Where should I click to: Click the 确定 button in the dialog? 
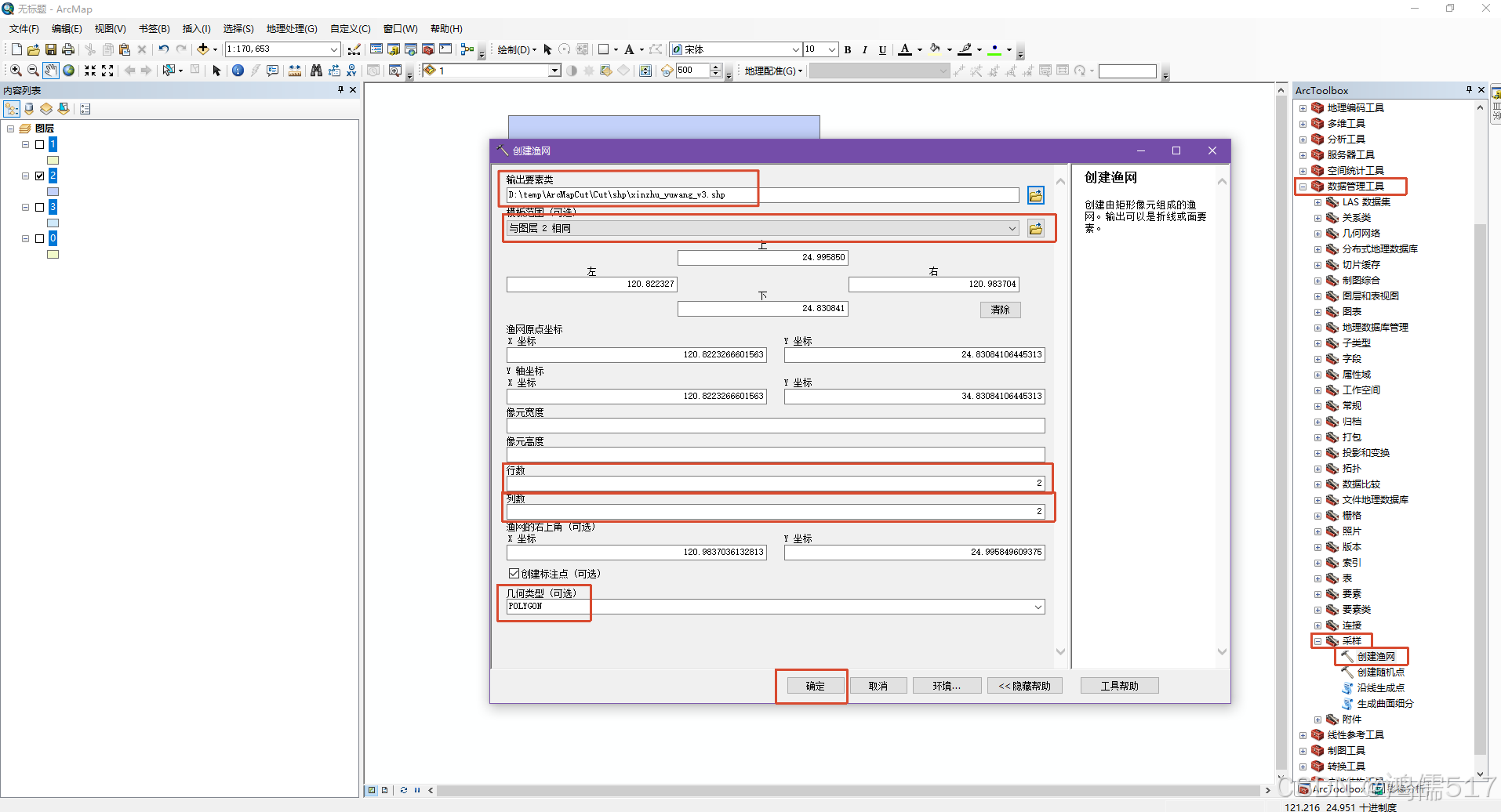(x=815, y=686)
